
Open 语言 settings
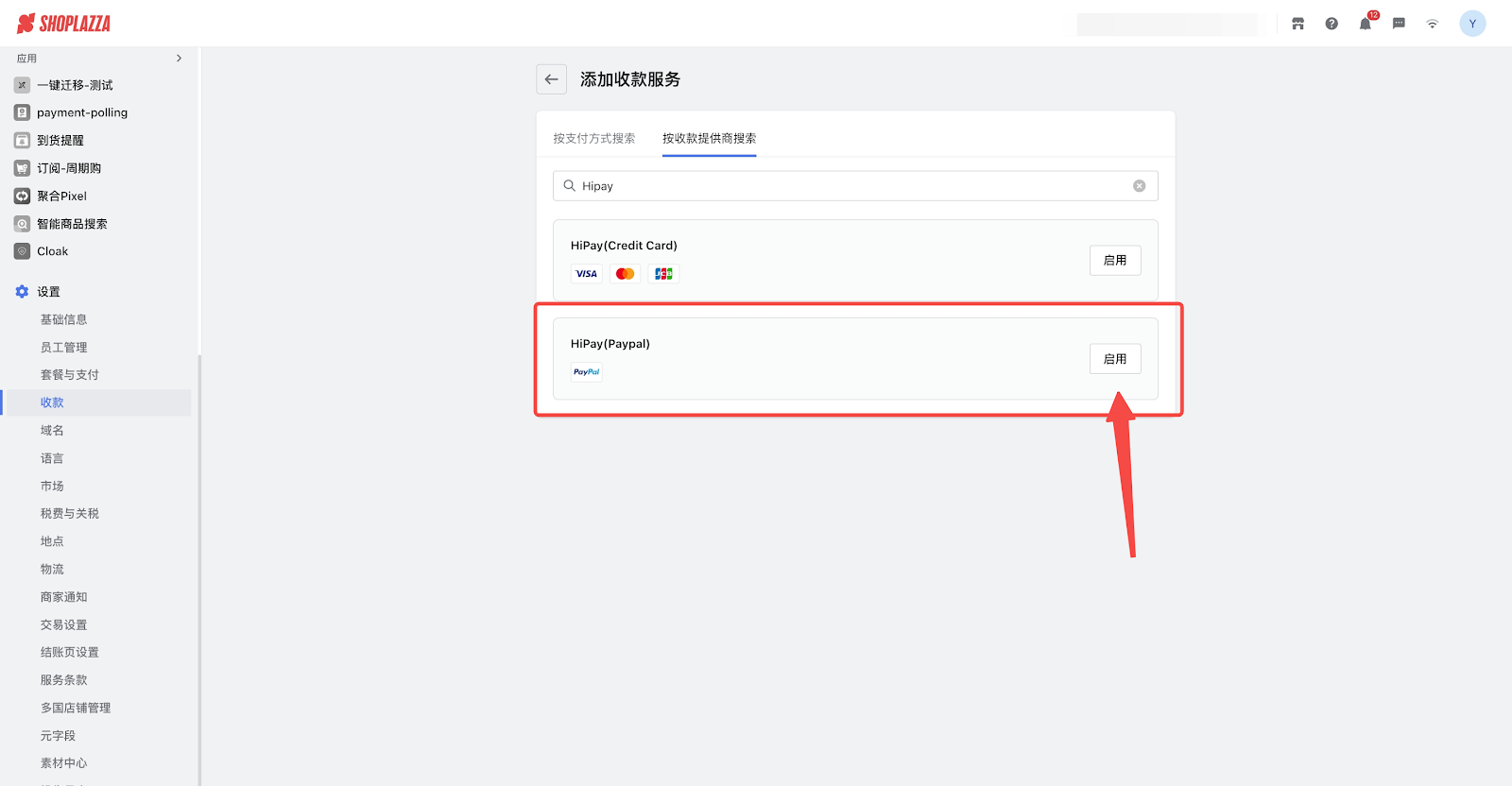(52, 458)
